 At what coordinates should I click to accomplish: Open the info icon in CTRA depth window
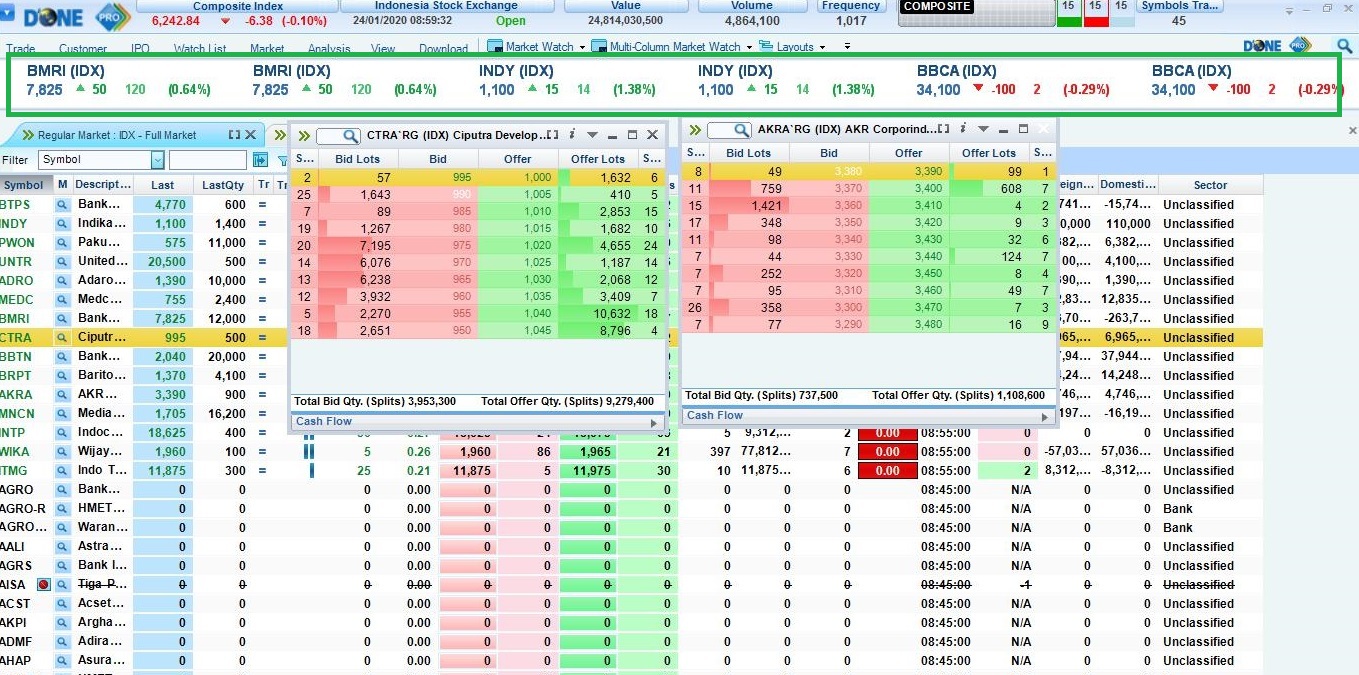tap(572, 134)
